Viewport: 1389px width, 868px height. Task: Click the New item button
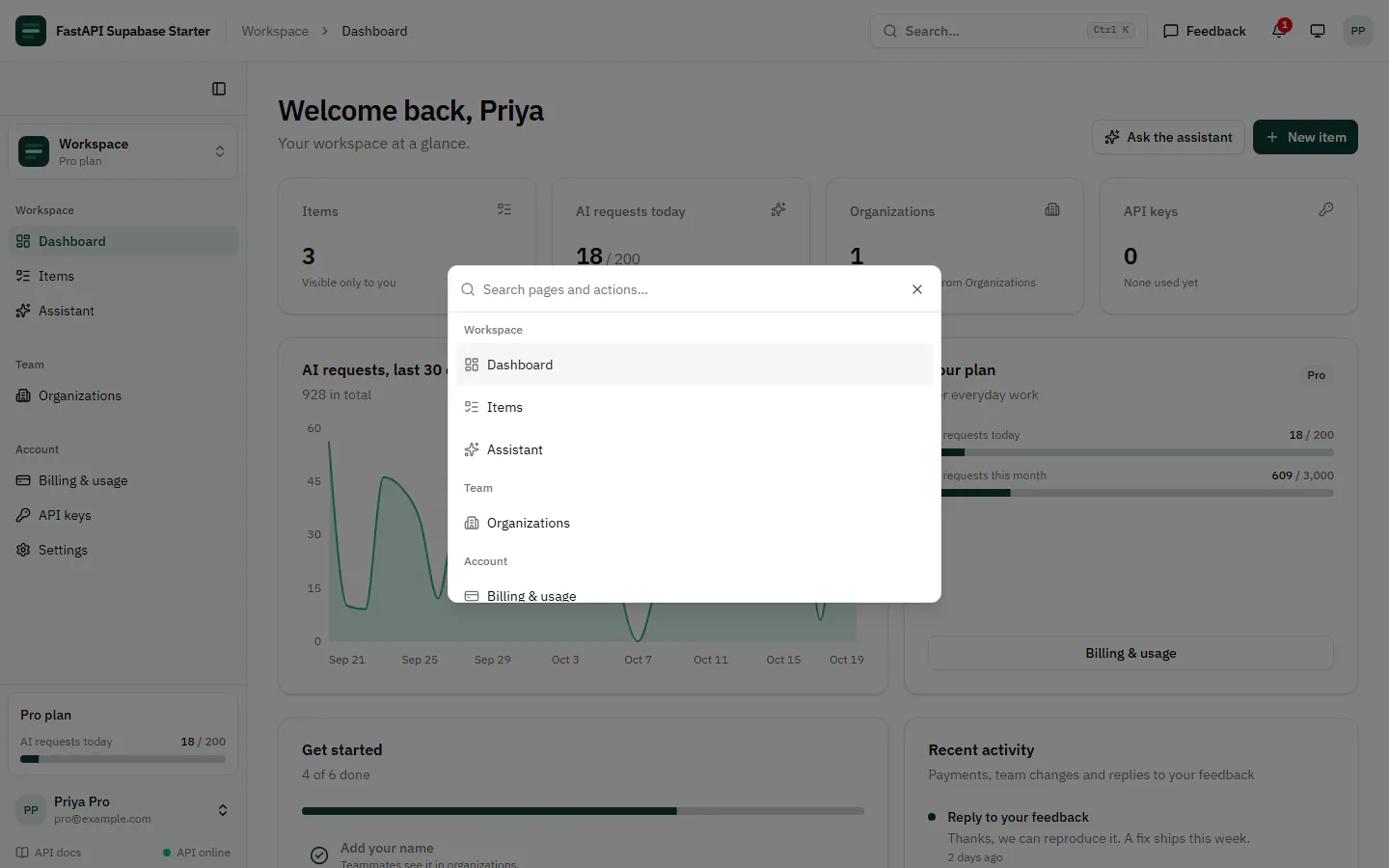[1305, 137]
